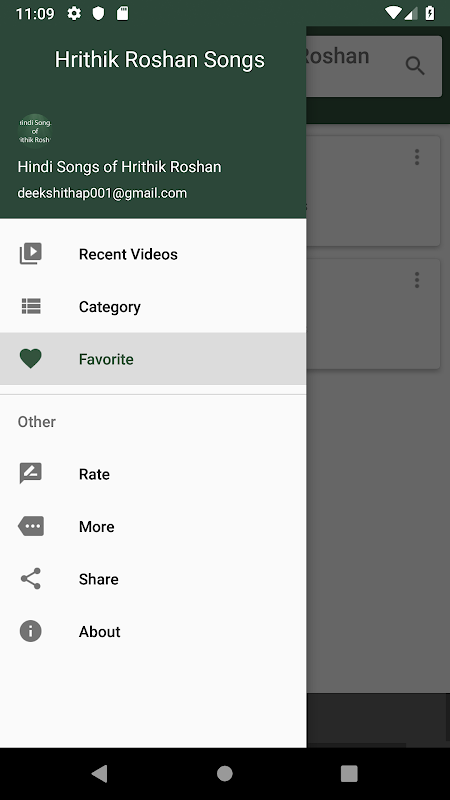Tap the Share icon in drawer

pos(31,579)
